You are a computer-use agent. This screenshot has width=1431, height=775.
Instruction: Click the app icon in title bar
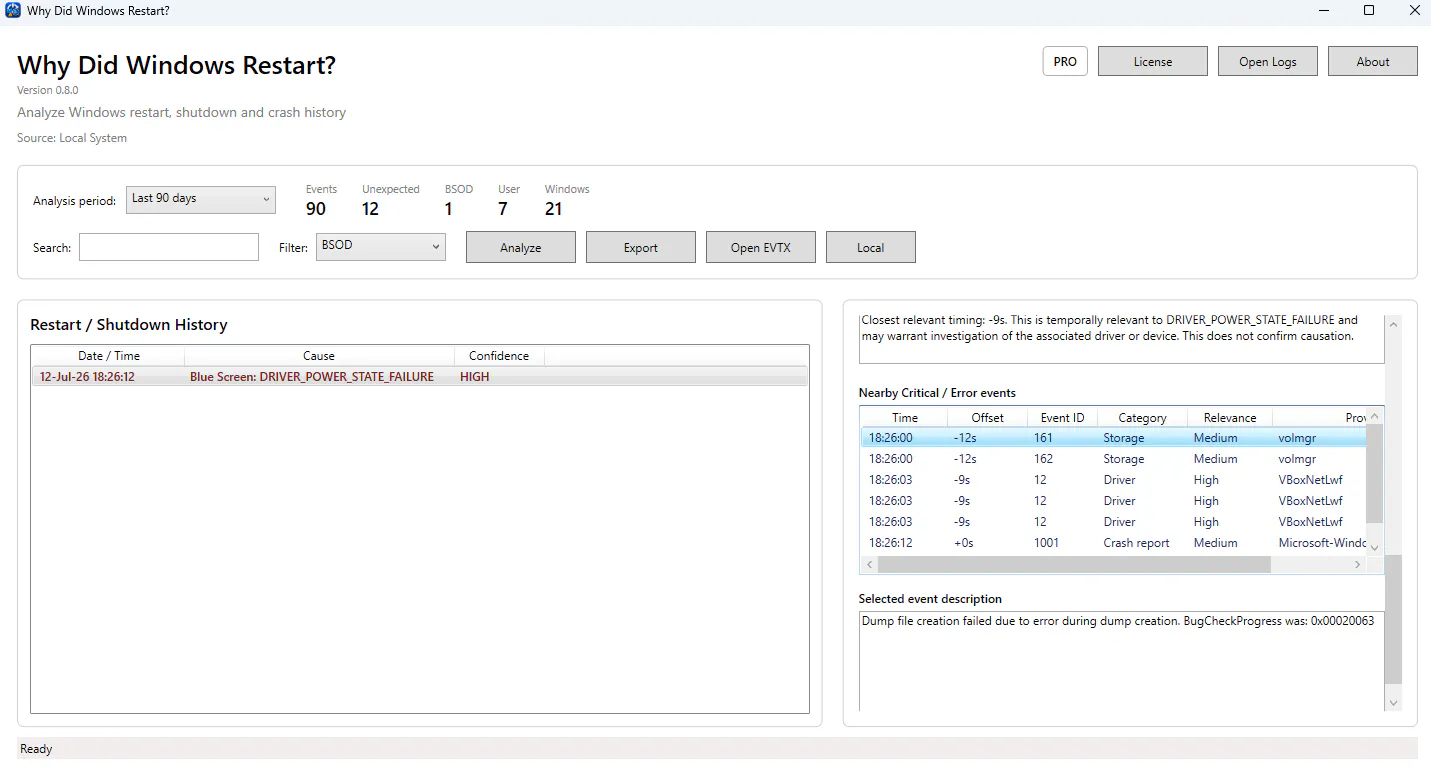tap(13, 11)
